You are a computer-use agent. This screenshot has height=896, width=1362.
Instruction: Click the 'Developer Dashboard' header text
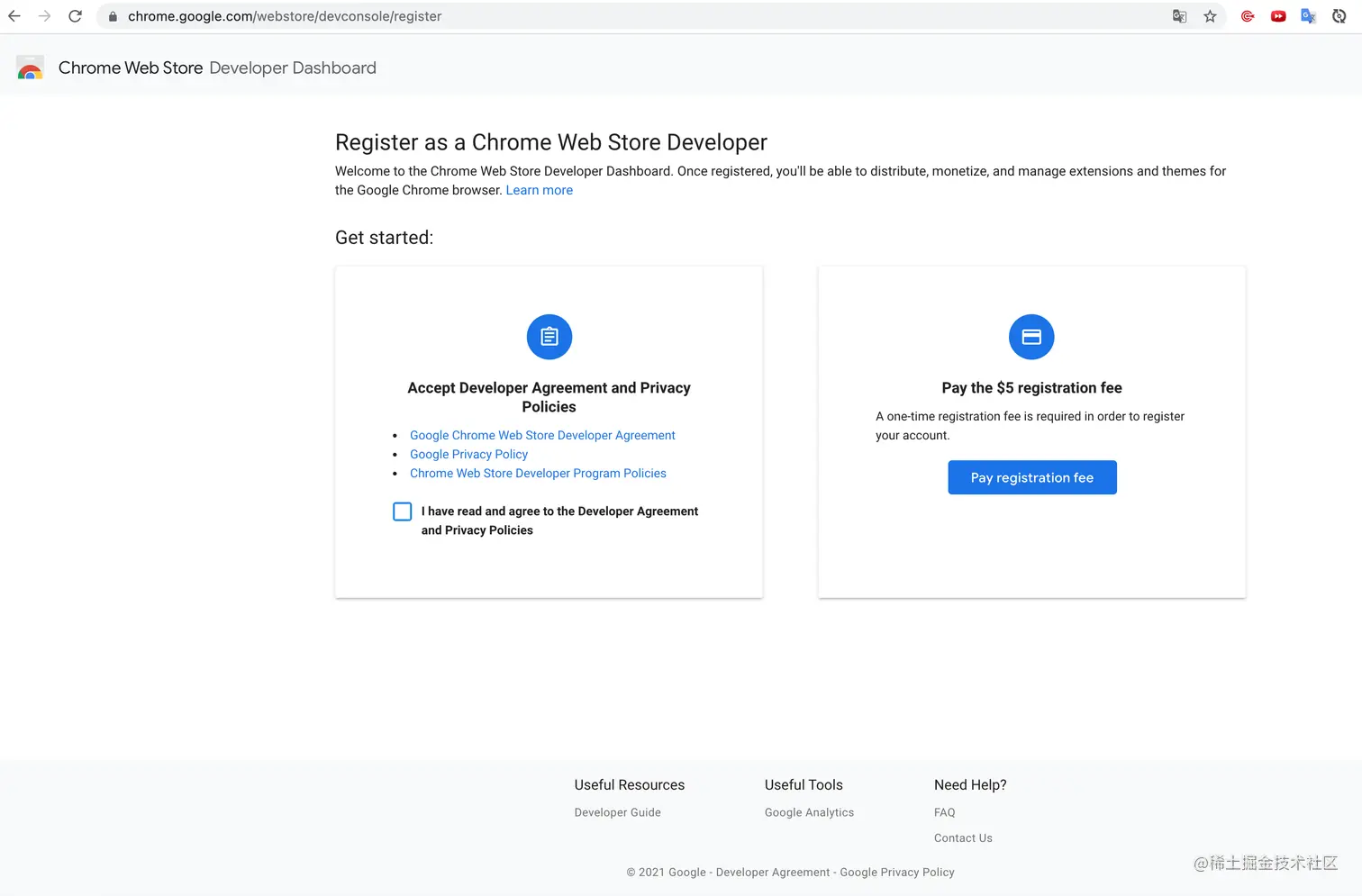(x=293, y=68)
